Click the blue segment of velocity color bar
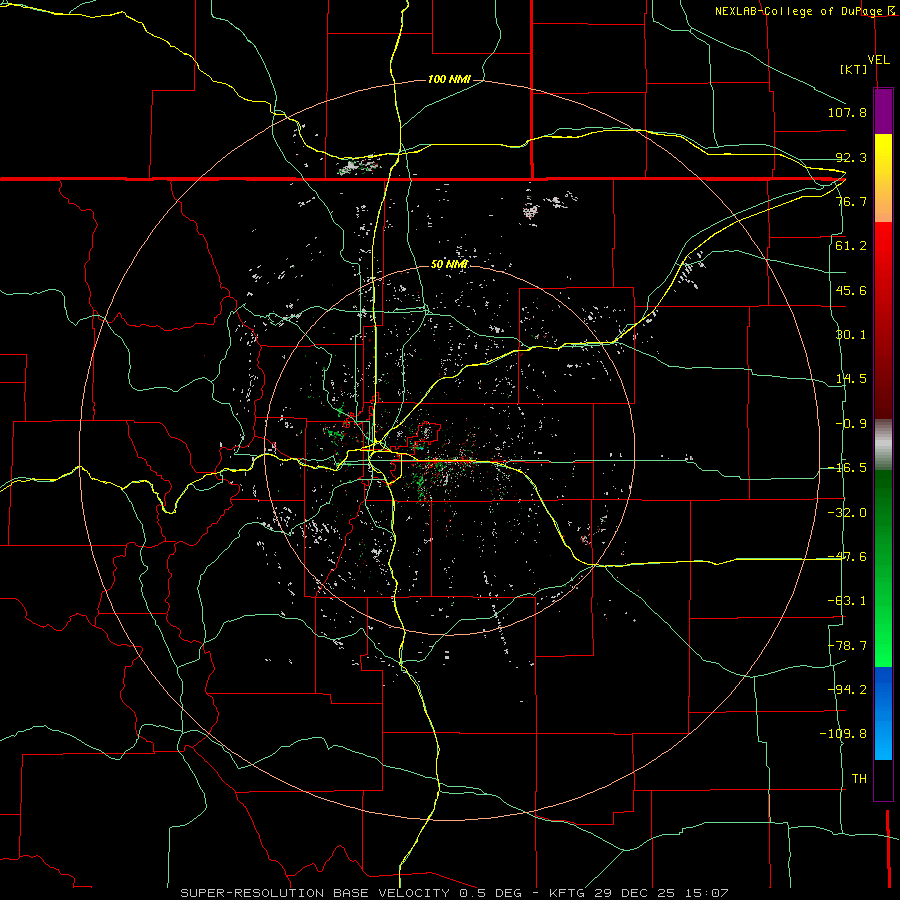 tap(883, 713)
